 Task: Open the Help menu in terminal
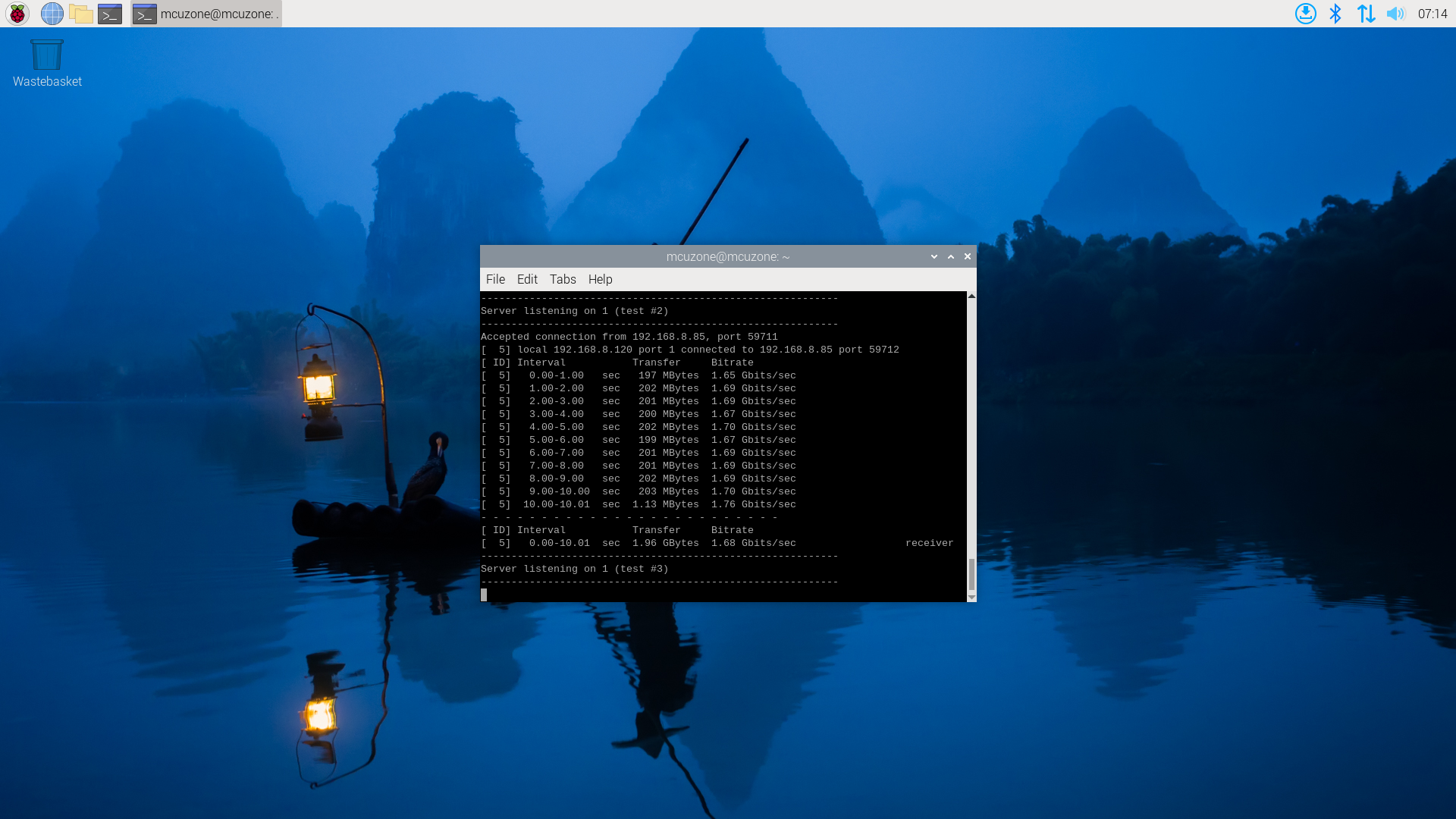[600, 279]
